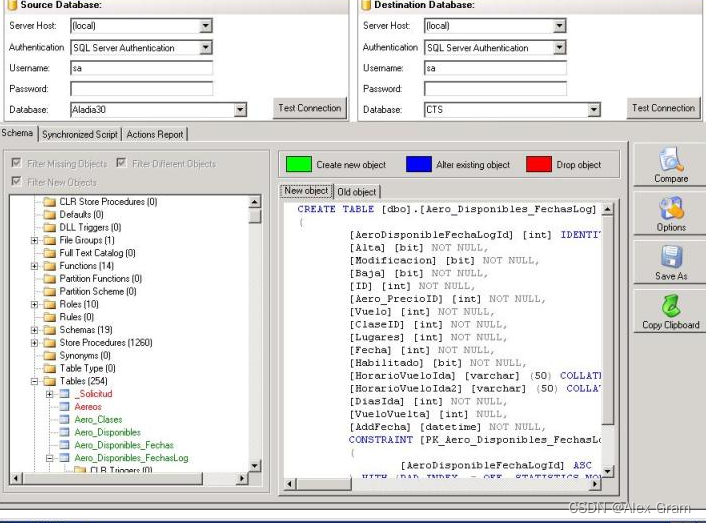Viewport: 706px width, 523px height.
Task: Toggle Filter New Objects checkbox
Action: point(16,182)
